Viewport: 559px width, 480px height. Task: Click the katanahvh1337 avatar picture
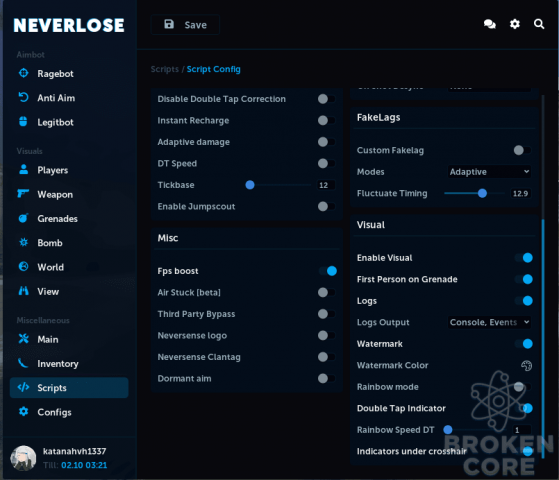click(23, 458)
